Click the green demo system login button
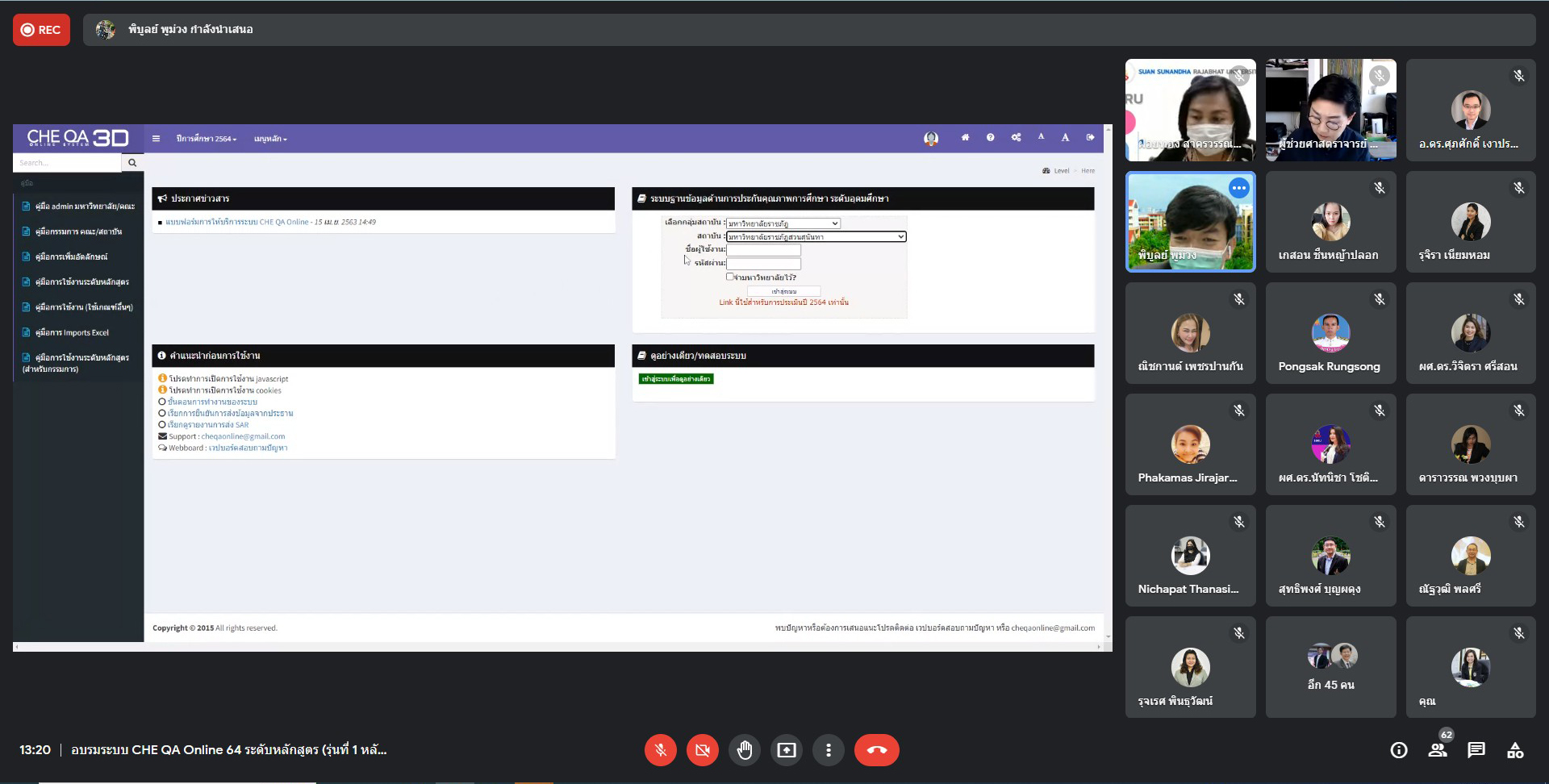The width and height of the screenshot is (1549, 784). pos(676,379)
